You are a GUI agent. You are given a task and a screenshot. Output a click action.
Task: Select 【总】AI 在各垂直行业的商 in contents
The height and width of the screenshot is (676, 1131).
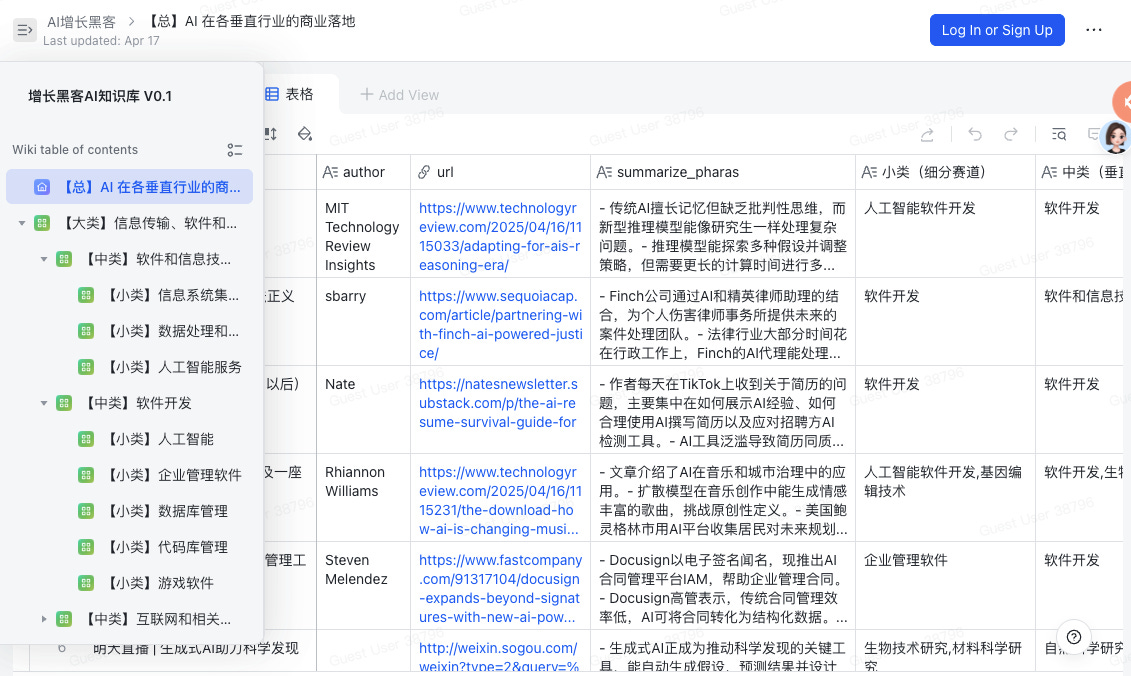click(x=130, y=187)
